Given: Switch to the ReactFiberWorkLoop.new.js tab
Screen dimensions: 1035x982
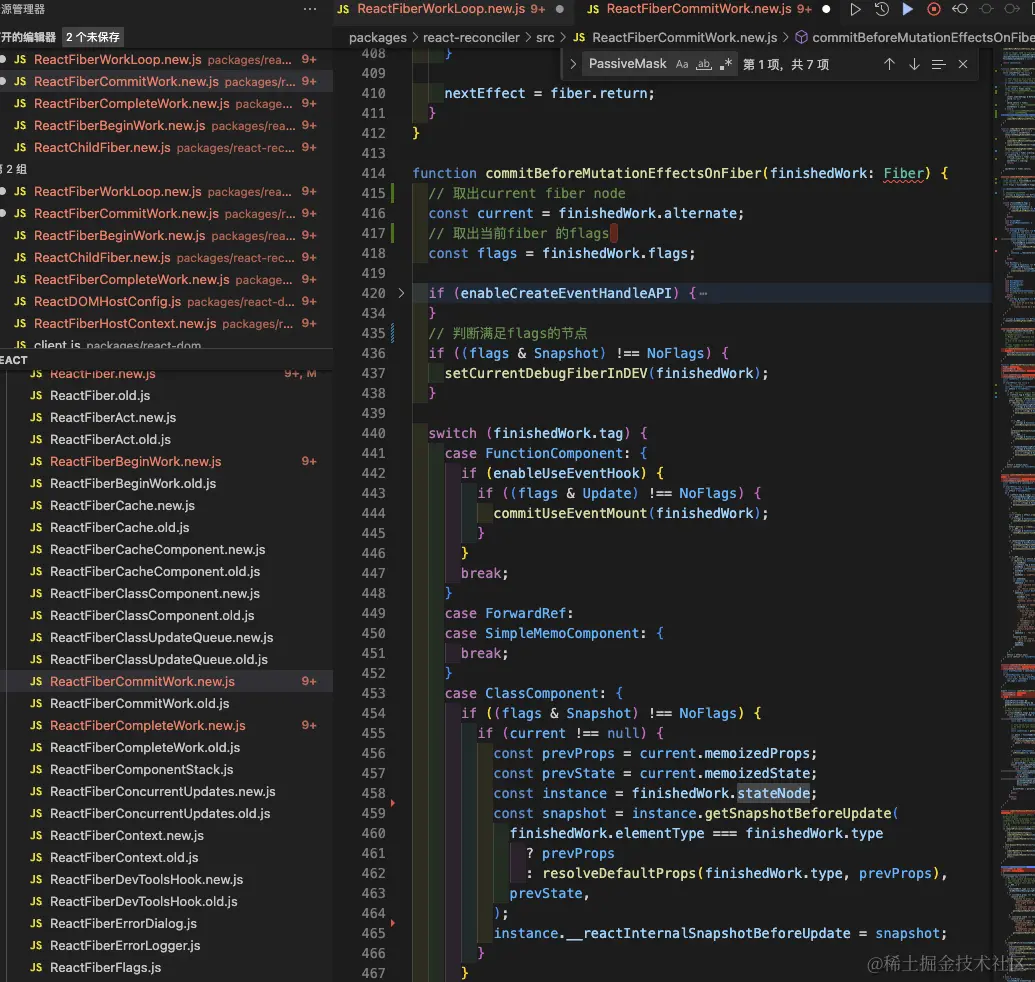Looking at the screenshot, I should point(451,9).
